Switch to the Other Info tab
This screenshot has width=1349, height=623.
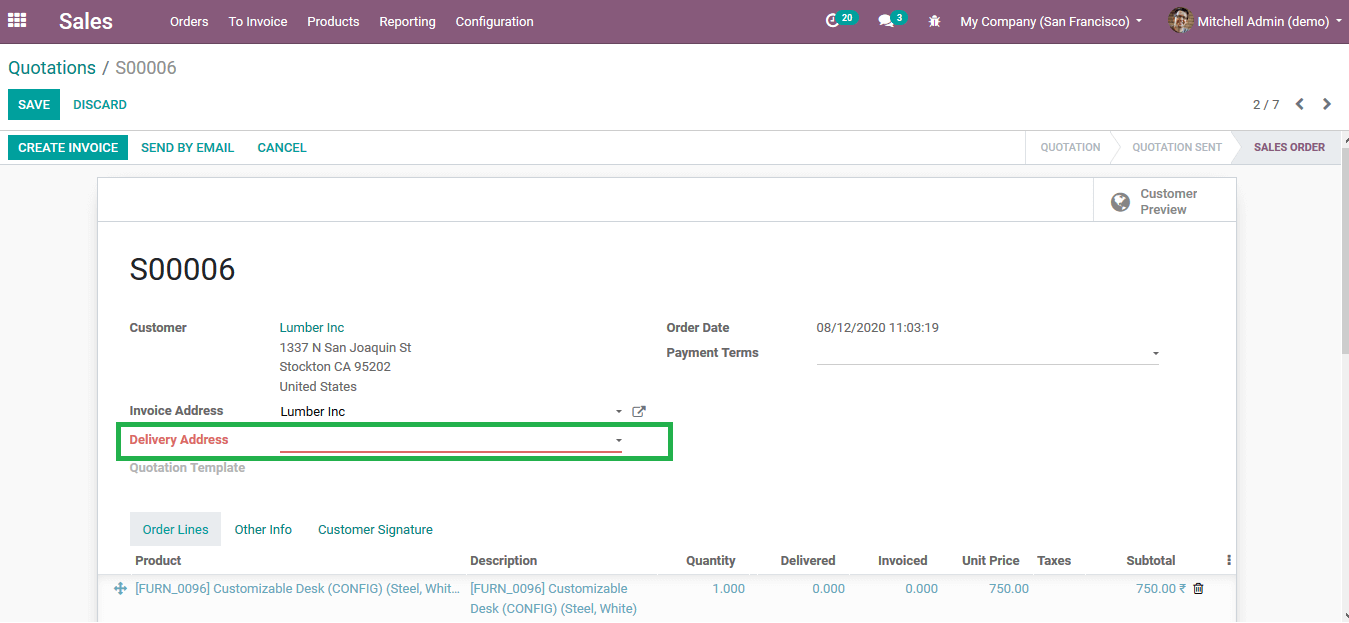pyautogui.click(x=263, y=529)
